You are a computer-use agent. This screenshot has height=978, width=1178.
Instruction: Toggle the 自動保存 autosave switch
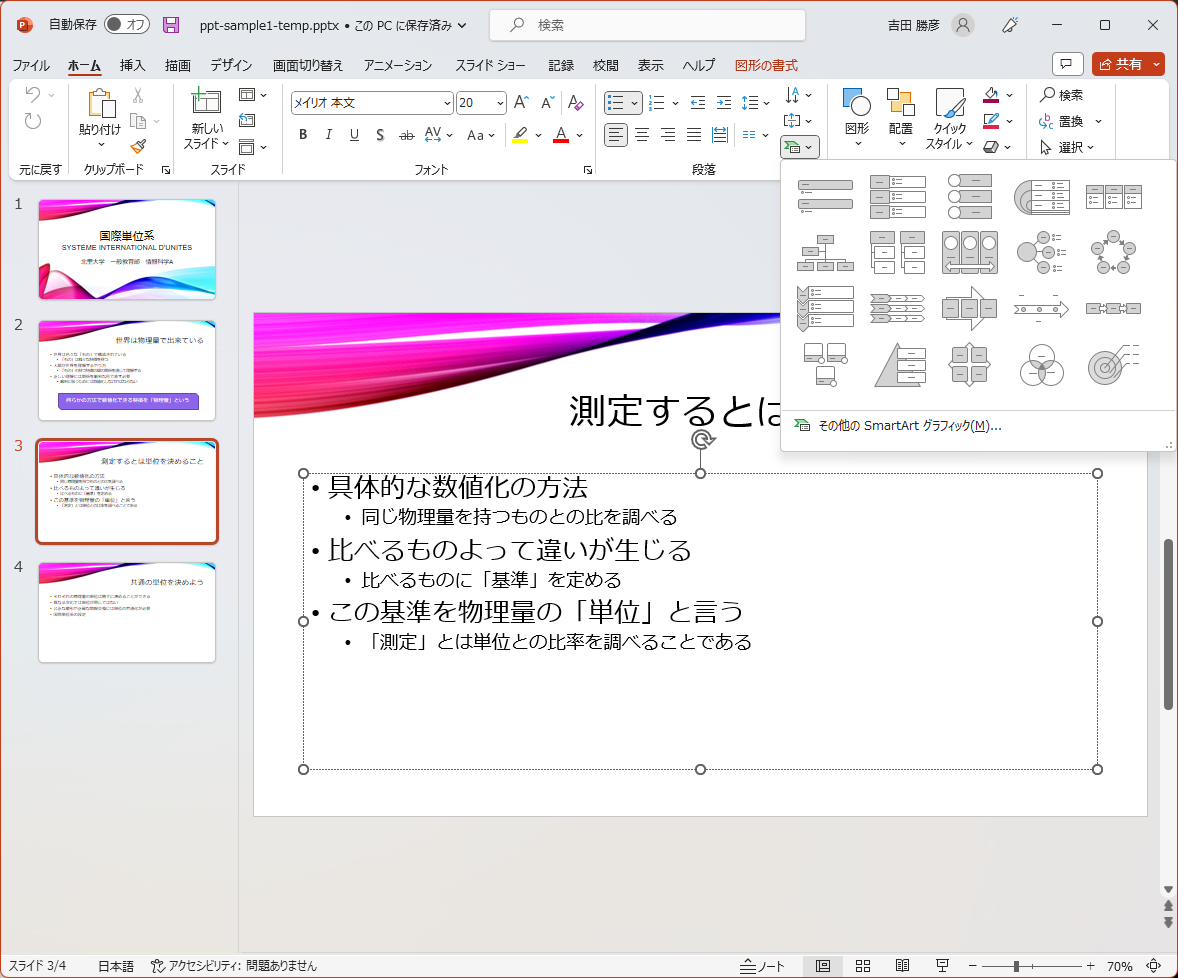126,24
